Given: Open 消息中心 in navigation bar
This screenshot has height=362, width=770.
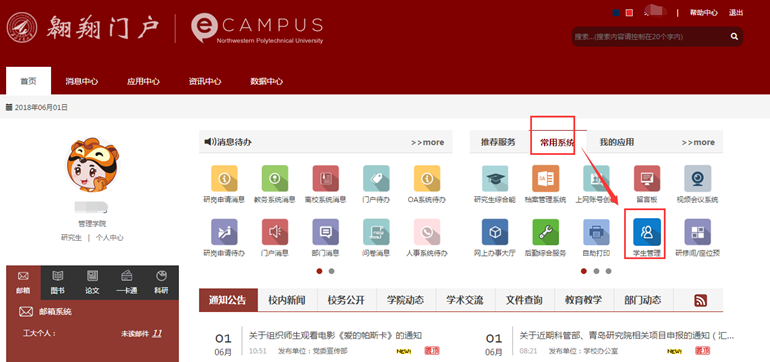Looking at the screenshot, I should (82, 82).
